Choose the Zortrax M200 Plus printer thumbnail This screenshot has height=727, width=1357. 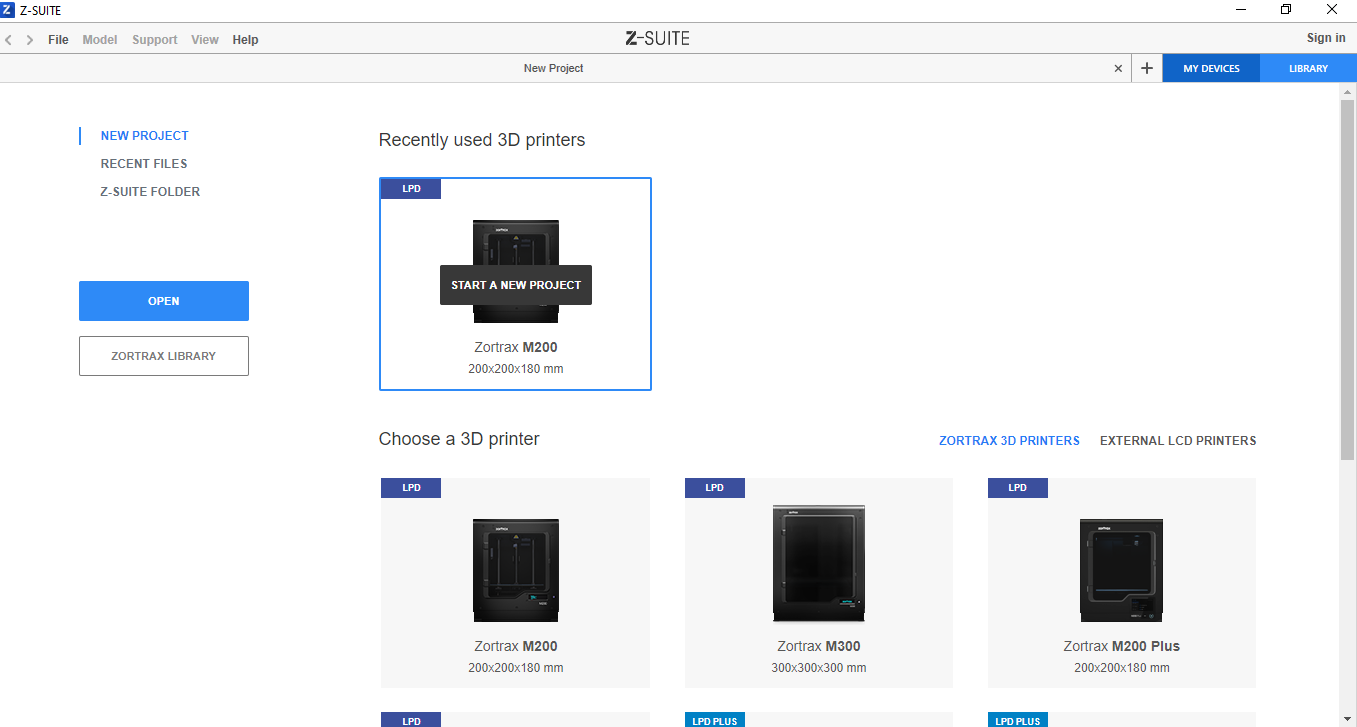point(1122,570)
